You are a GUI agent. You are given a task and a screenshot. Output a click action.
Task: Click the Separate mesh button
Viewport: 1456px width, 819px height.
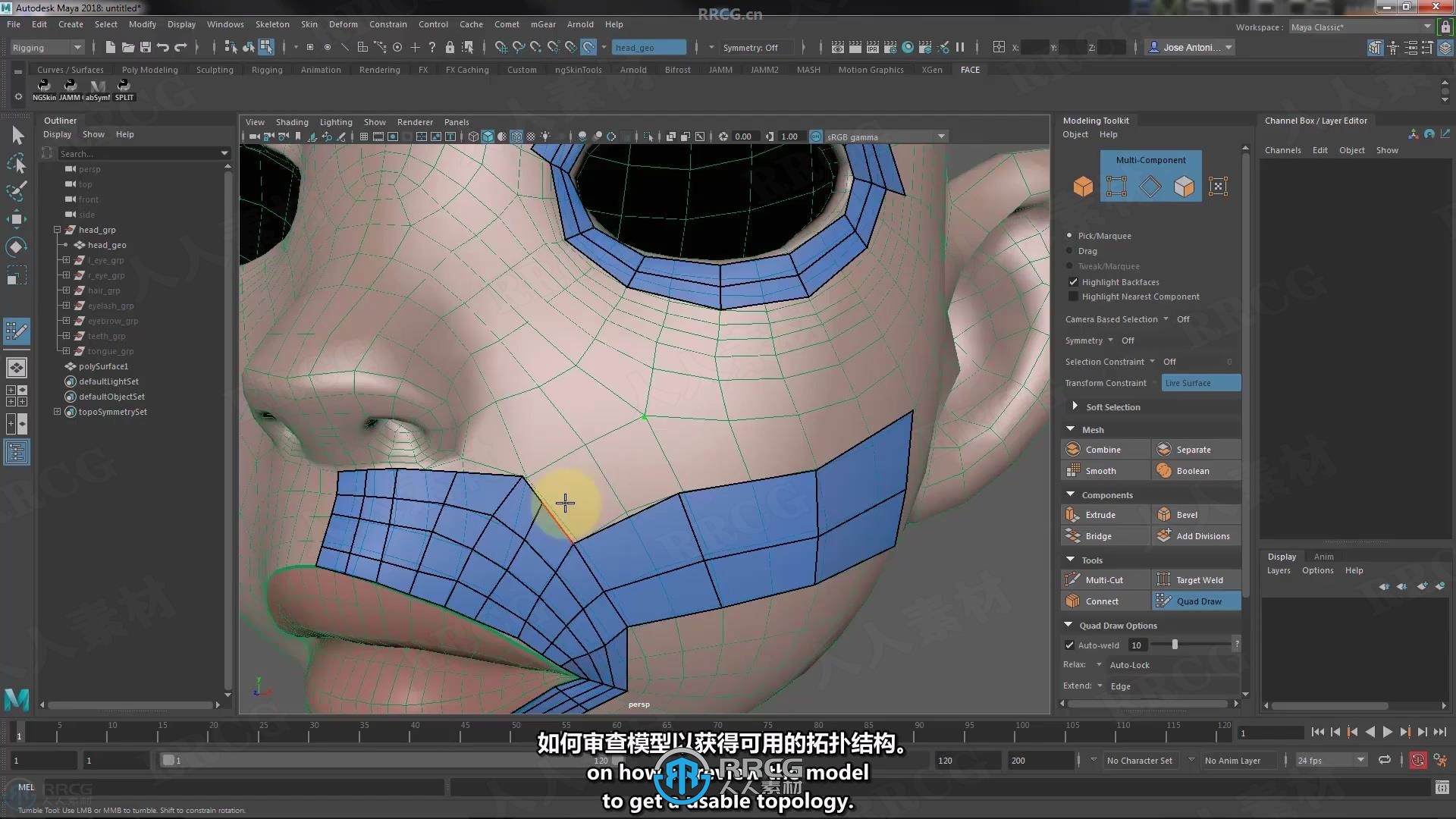tap(1193, 449)
